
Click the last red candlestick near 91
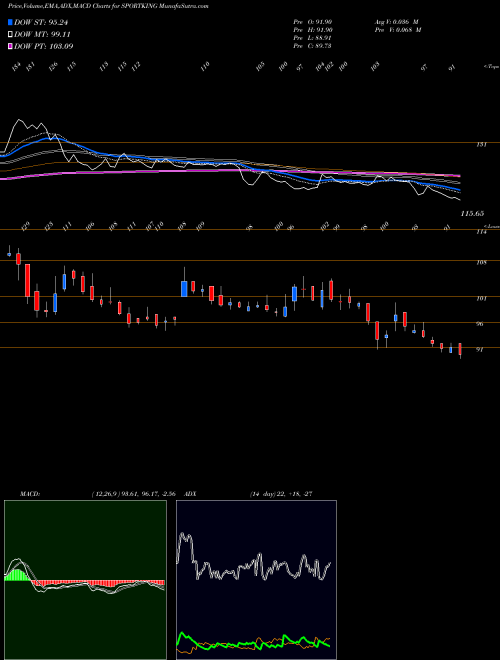(x=460, y=350)
